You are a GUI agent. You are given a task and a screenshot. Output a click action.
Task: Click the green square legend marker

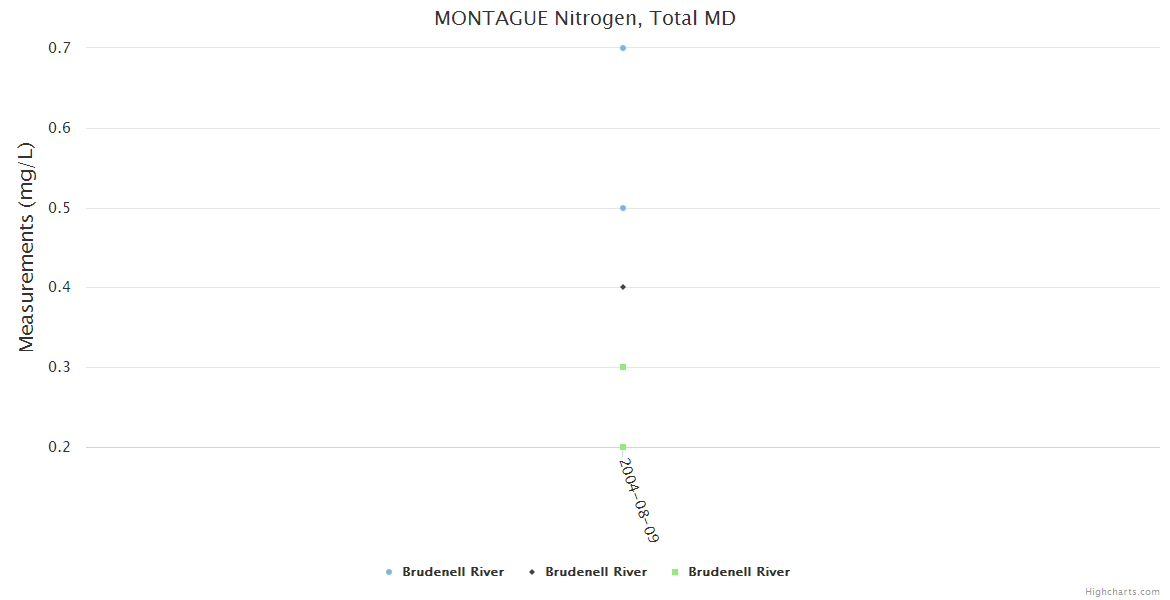pos(675,572)
